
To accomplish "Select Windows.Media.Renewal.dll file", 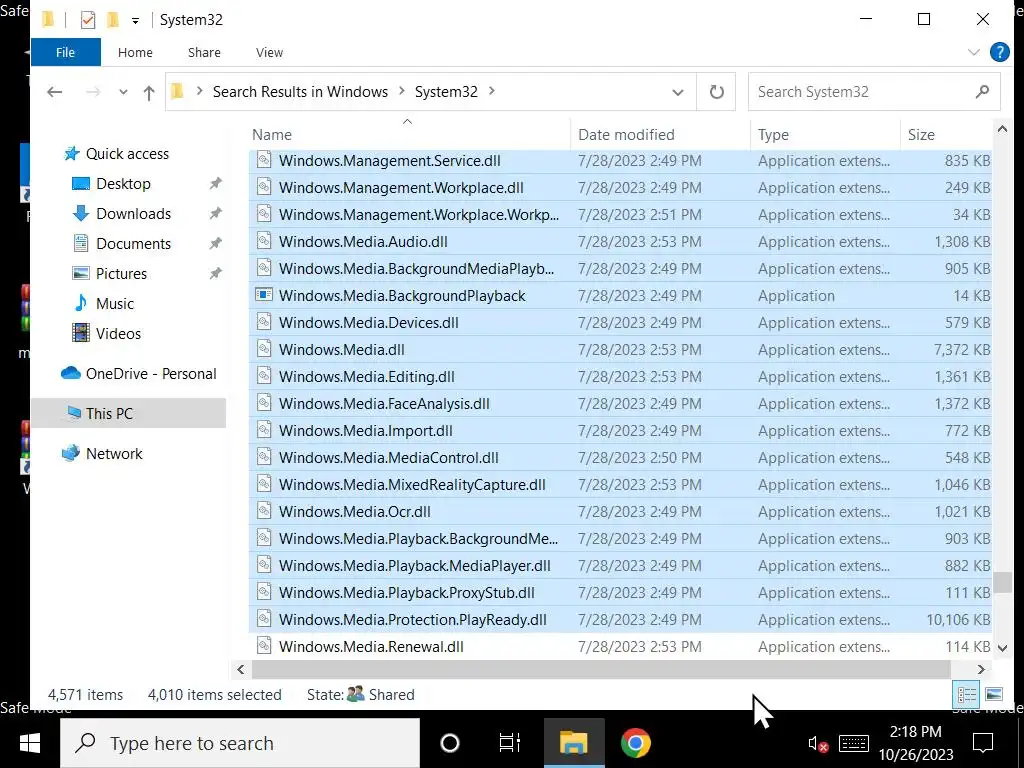I will 620,647.
